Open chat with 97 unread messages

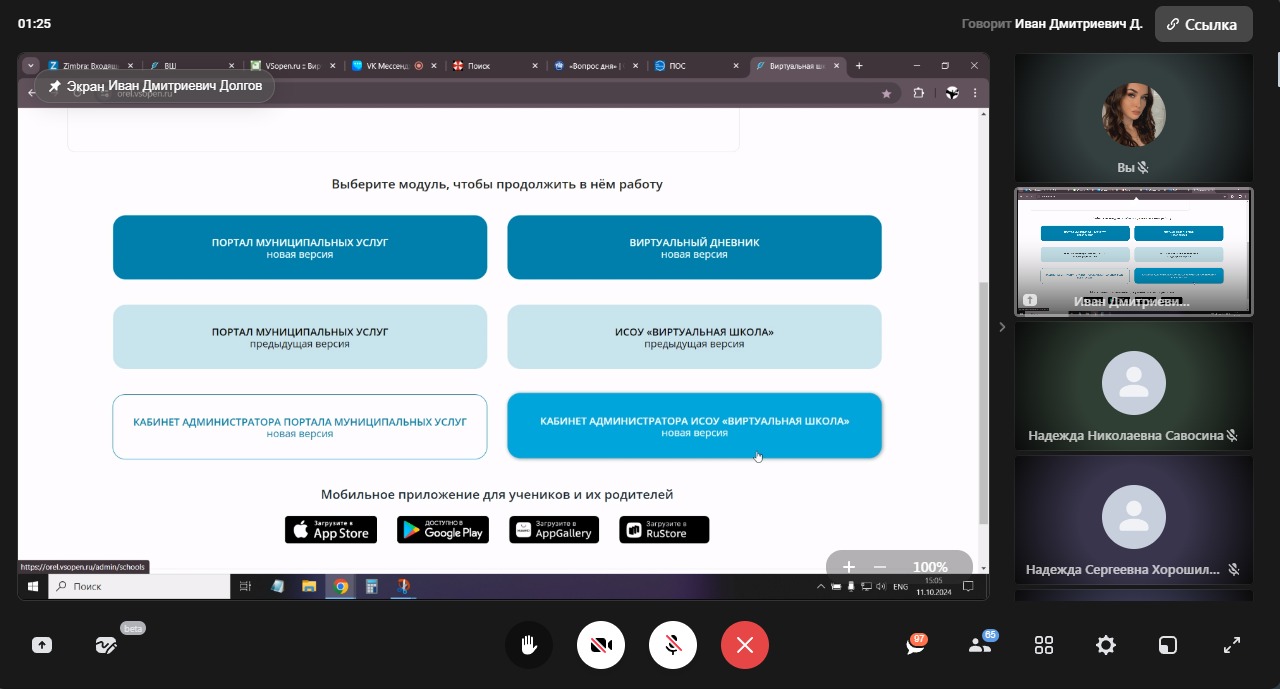point(915,645)
